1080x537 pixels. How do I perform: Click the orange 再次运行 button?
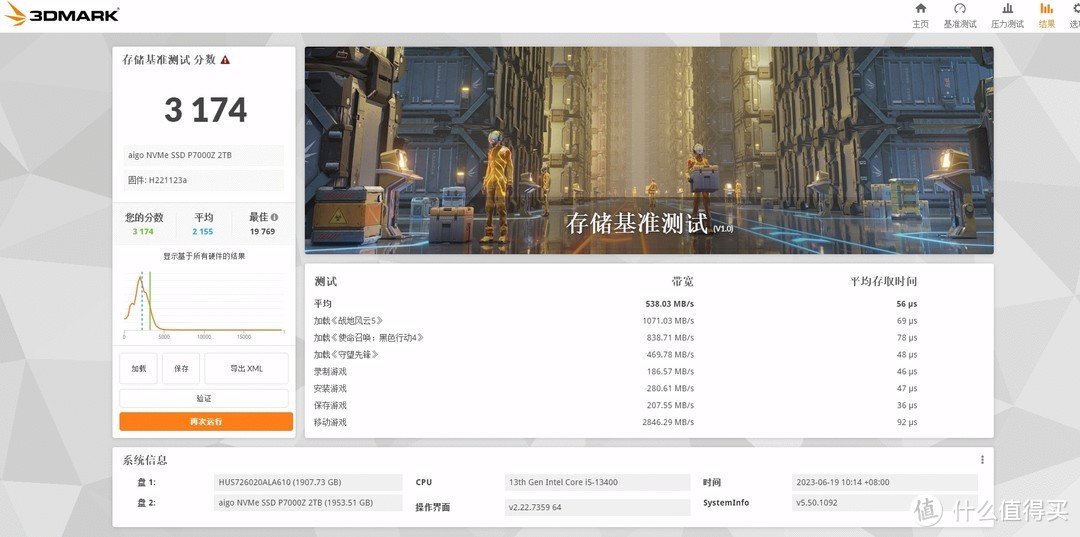pyautogui.click(x=206, y=421)
